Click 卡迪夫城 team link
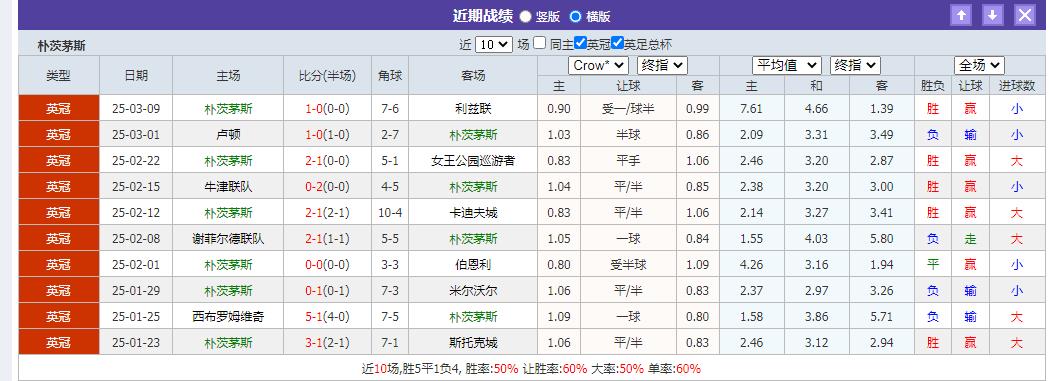The width and height of the screenshot is (1049, 381). (x=473, y=213)
